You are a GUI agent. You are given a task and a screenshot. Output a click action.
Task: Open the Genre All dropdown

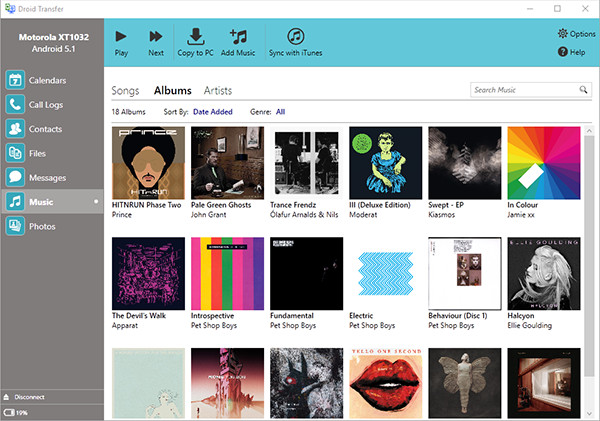[280, 112]
